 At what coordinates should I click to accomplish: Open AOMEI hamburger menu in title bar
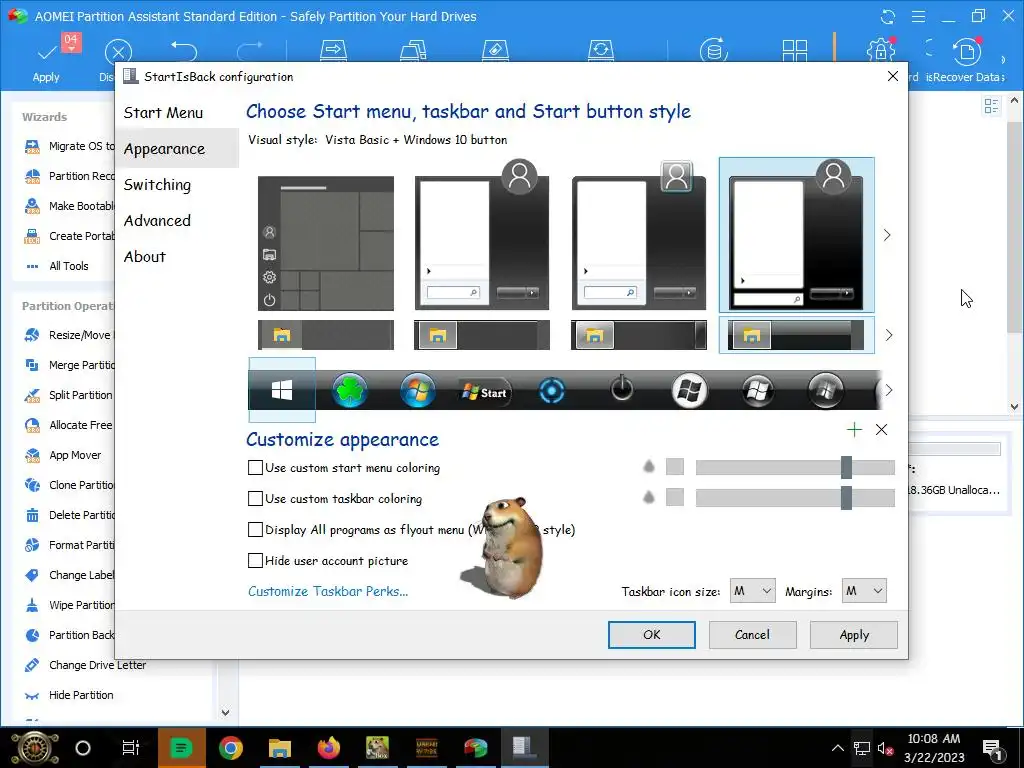tap(918, 16)
